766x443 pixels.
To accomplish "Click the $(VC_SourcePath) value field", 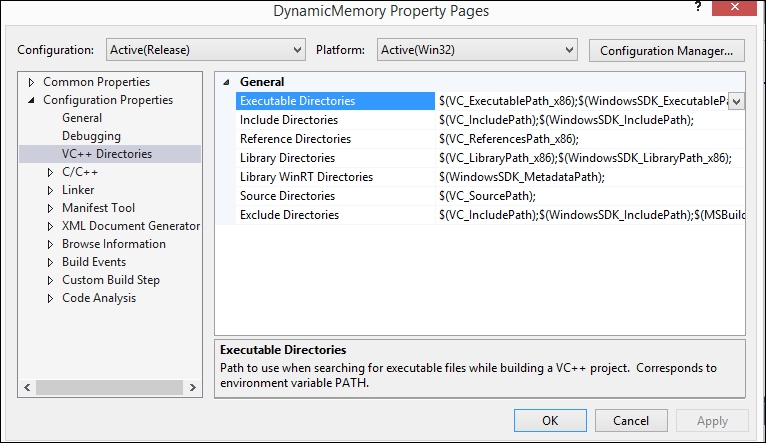I will coord(590,196).
